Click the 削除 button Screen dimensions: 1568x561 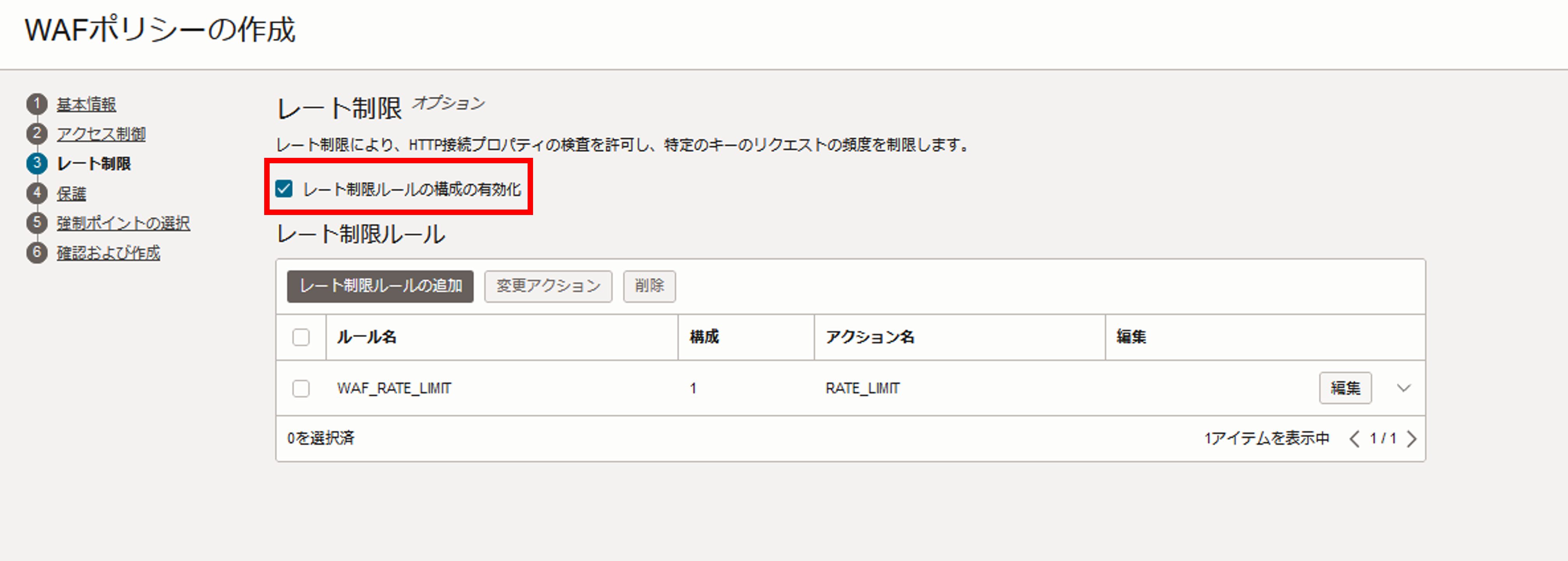(649, 286)
